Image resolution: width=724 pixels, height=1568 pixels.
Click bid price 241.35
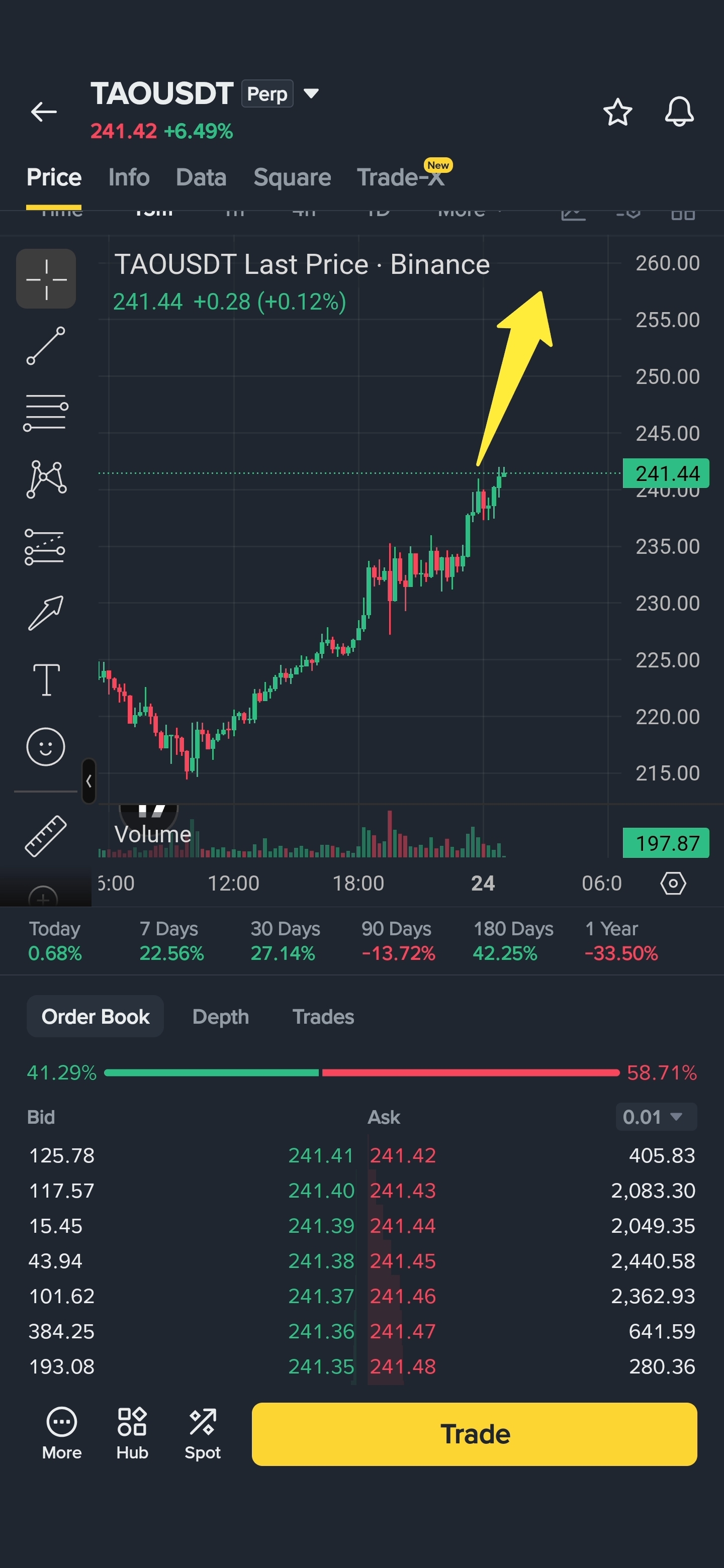coord(321,1366)
